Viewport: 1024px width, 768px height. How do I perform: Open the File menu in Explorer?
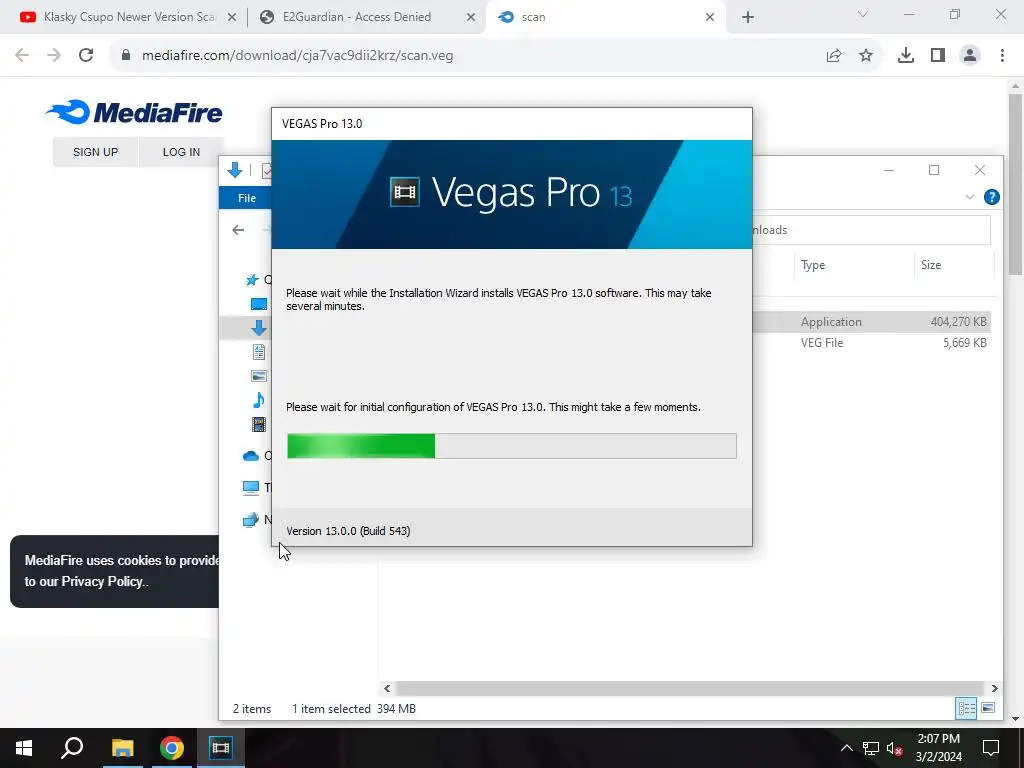[247, 198]
